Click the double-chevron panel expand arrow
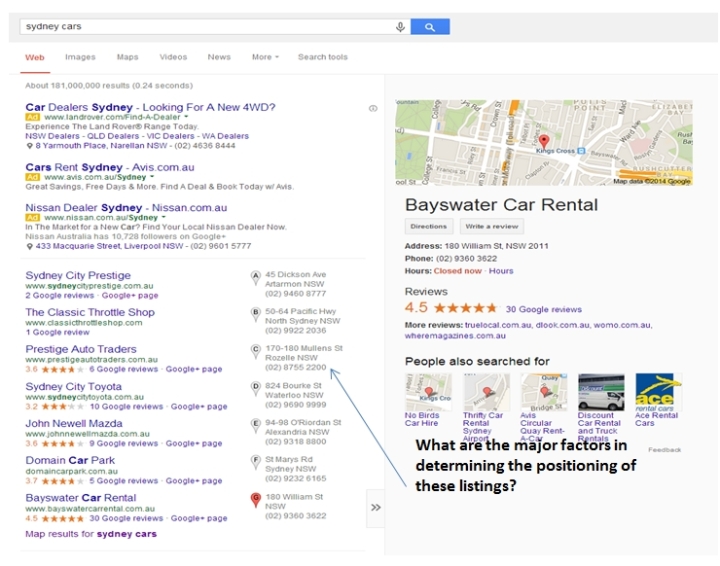Screen dimensions: 720x566 click(376, 508)
